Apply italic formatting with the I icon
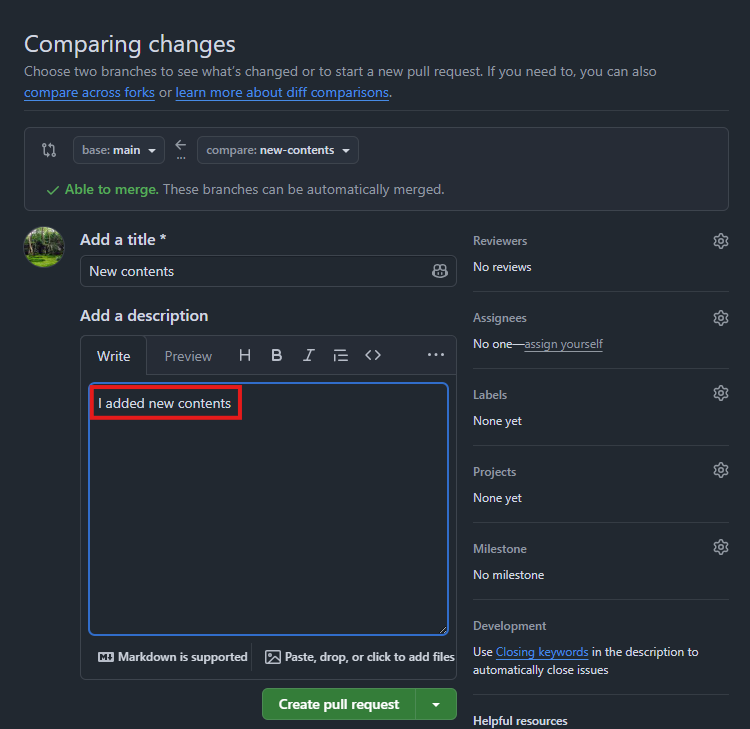 309,355
